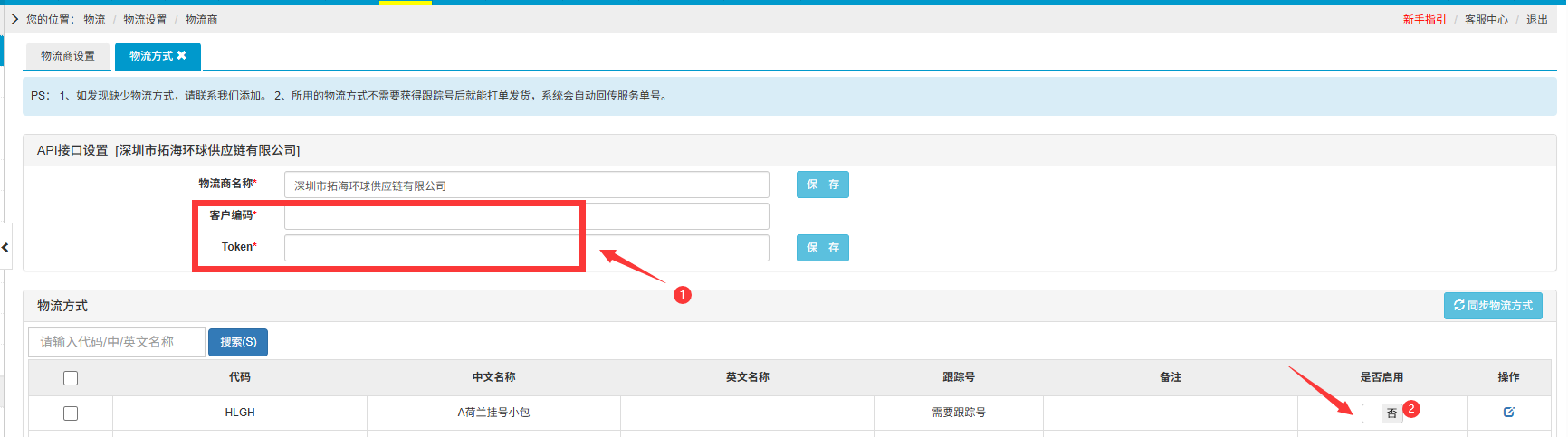
Task: Collapse the sidebar with the left arrow
Action: 5,247
